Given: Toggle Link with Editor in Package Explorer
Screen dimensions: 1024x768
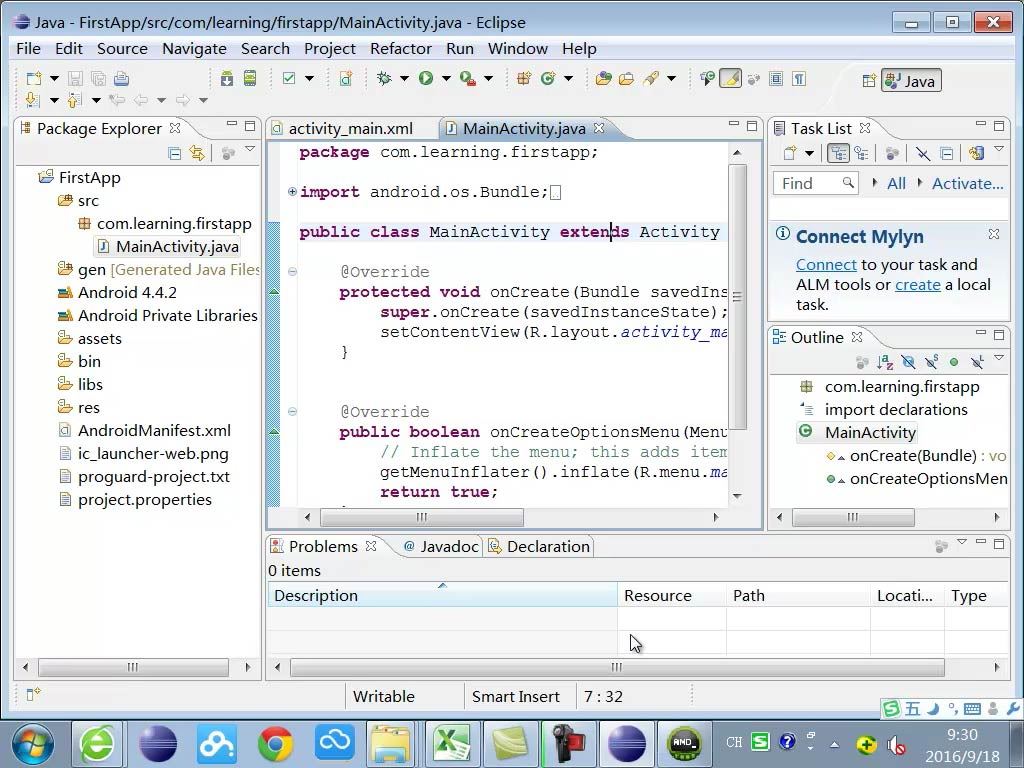Looking at the screenshot, I should 197,153.
